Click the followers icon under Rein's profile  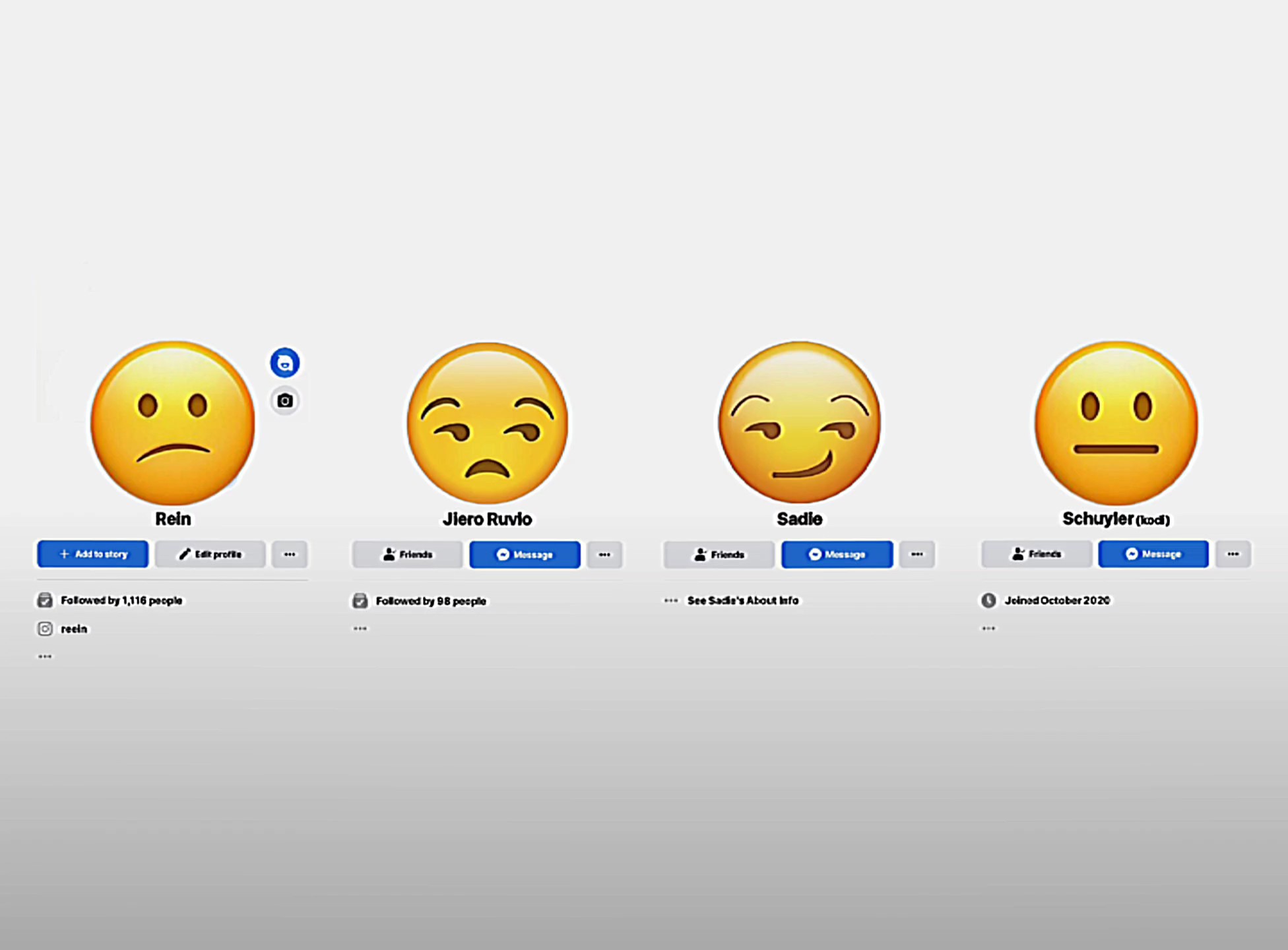(x=45, y=600)
